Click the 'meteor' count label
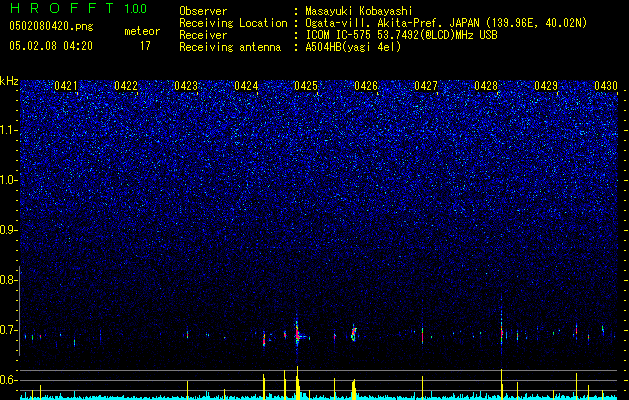 tap(142, 31)
